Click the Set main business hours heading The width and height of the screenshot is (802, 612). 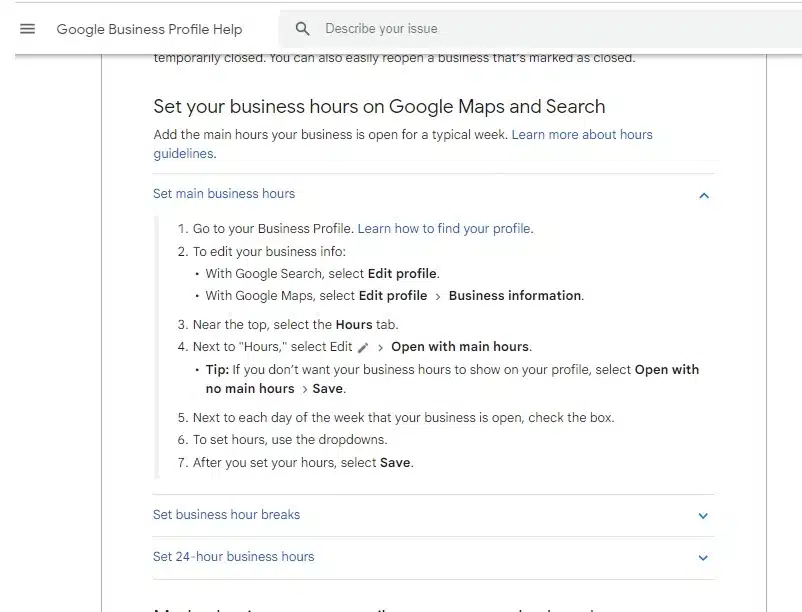coord(224,194)
